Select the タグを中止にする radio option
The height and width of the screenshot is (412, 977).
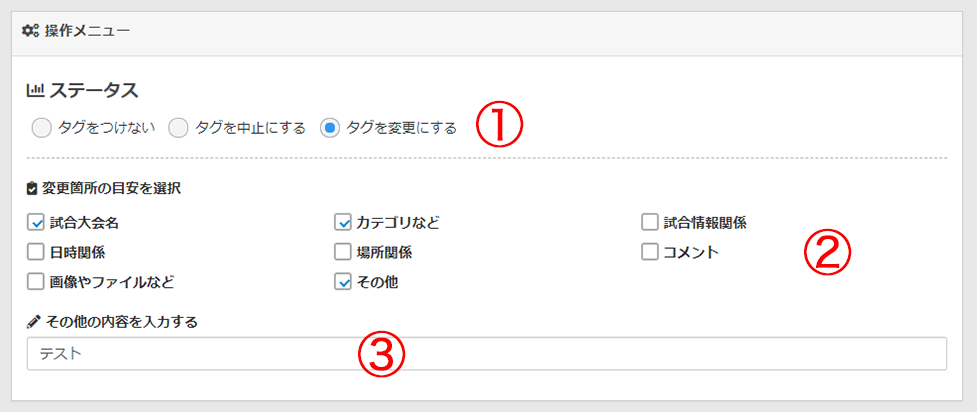pyautogui.click(x=178, y=128)
